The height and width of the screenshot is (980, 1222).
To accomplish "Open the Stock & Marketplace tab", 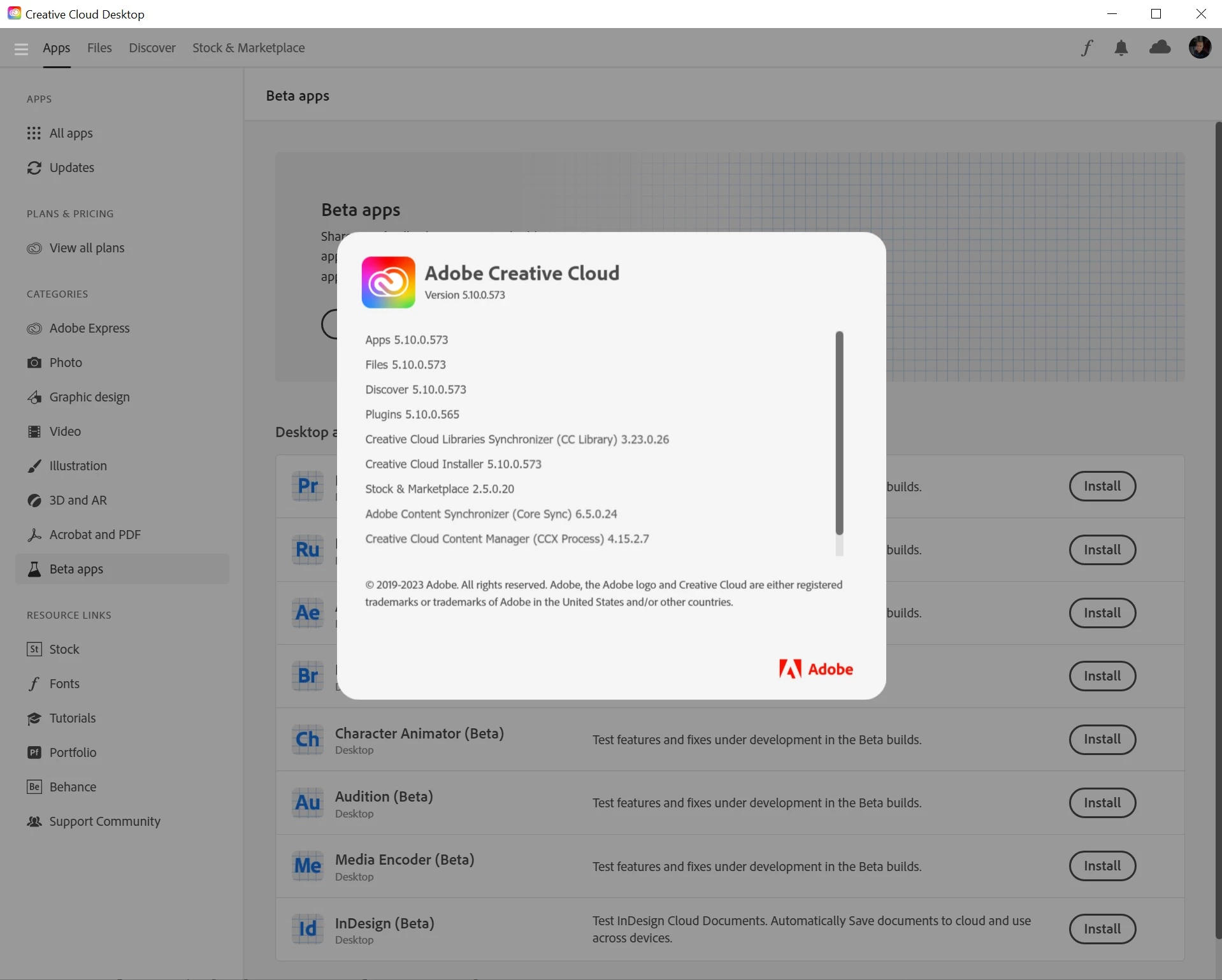I will [x=248, y=48].
